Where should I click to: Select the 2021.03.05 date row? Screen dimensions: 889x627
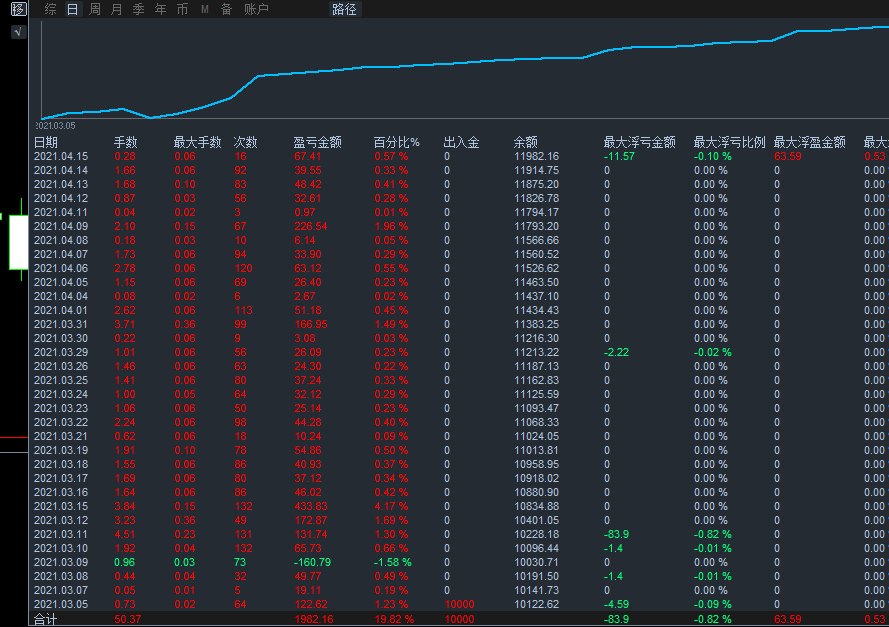[61, 604]
